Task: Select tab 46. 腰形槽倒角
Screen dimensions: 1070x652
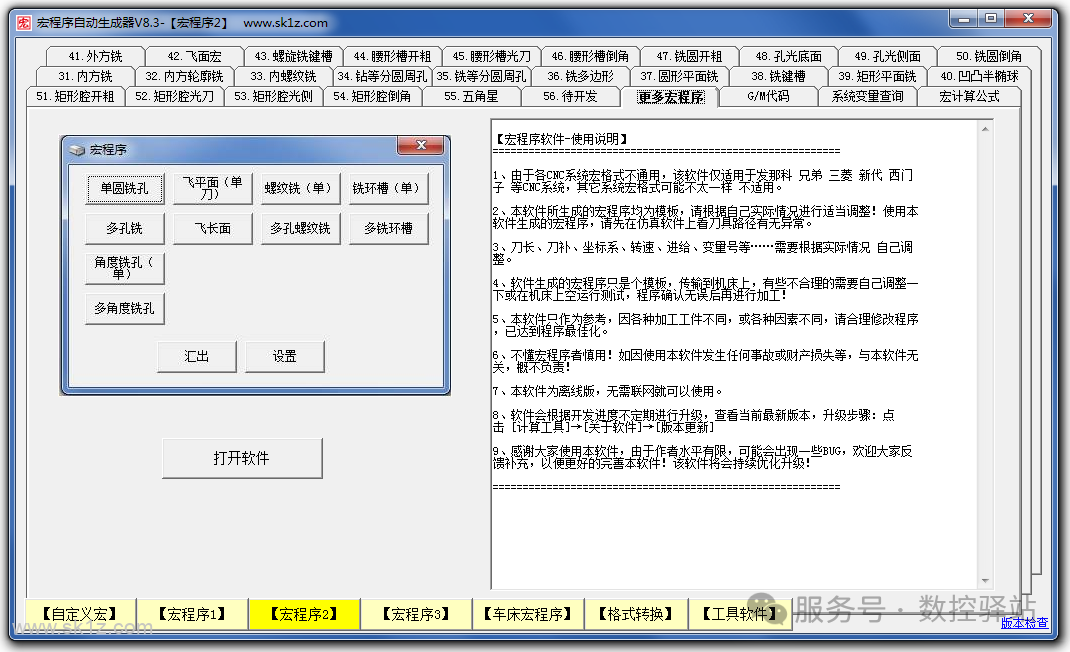Action: click(590, 56)
